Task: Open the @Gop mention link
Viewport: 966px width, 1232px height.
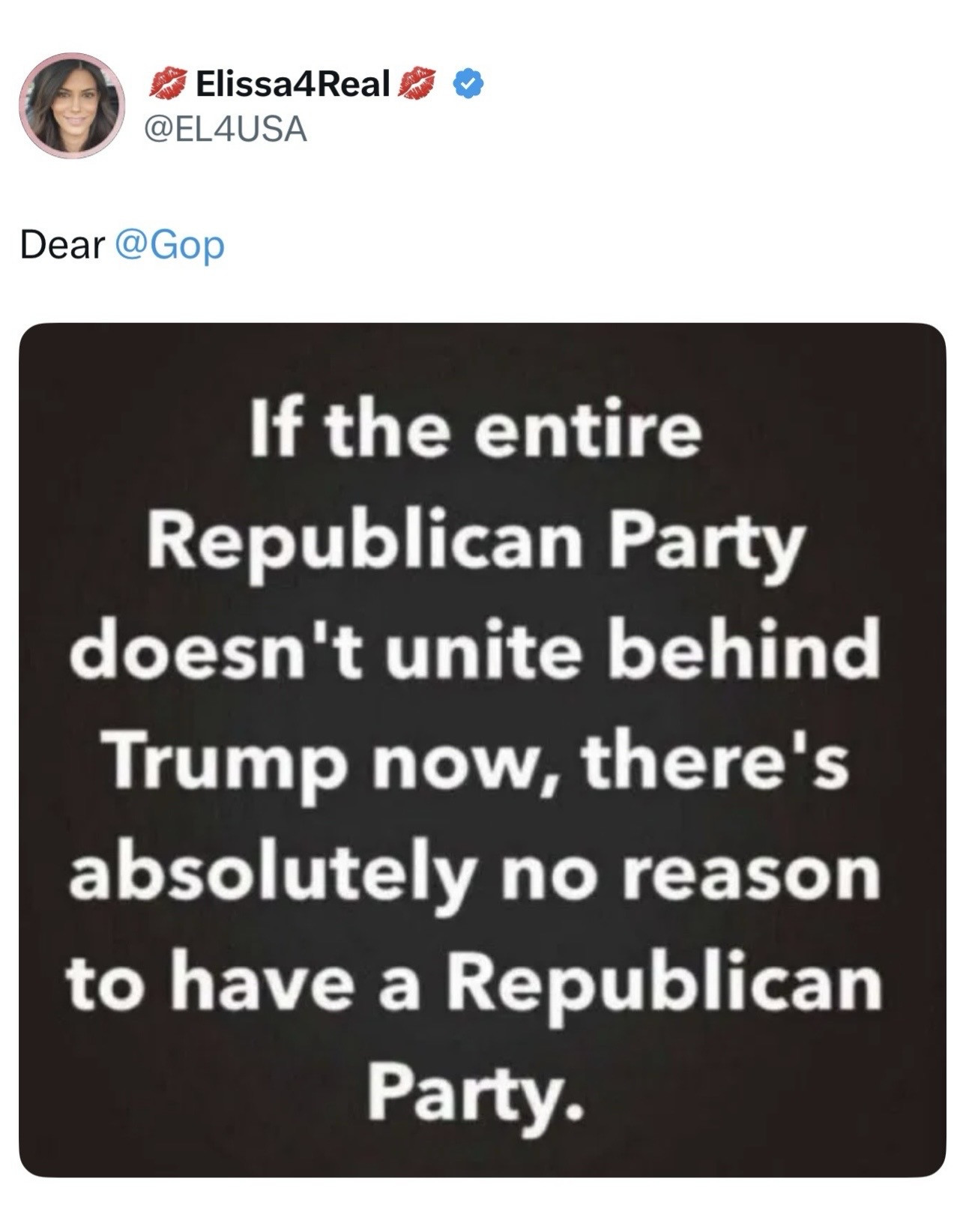Action: (x=169, y=245)
